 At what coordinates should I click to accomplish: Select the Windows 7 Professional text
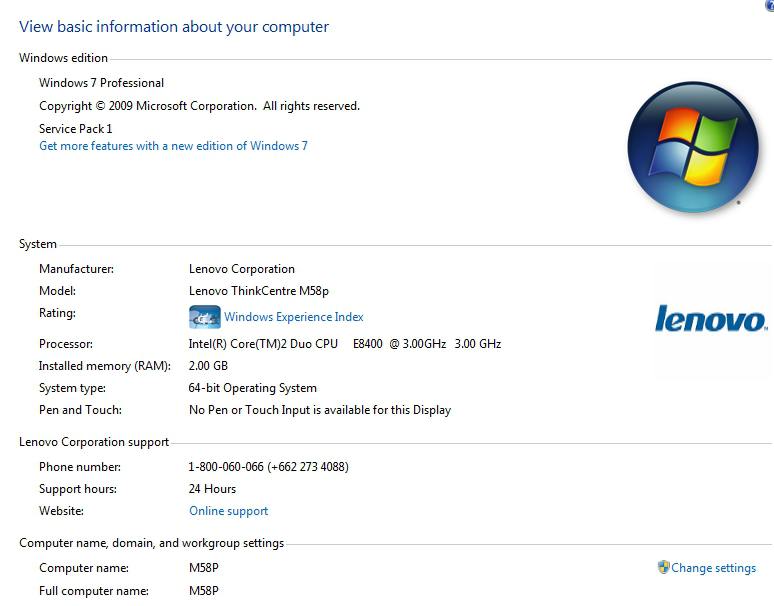pos(101,83)
